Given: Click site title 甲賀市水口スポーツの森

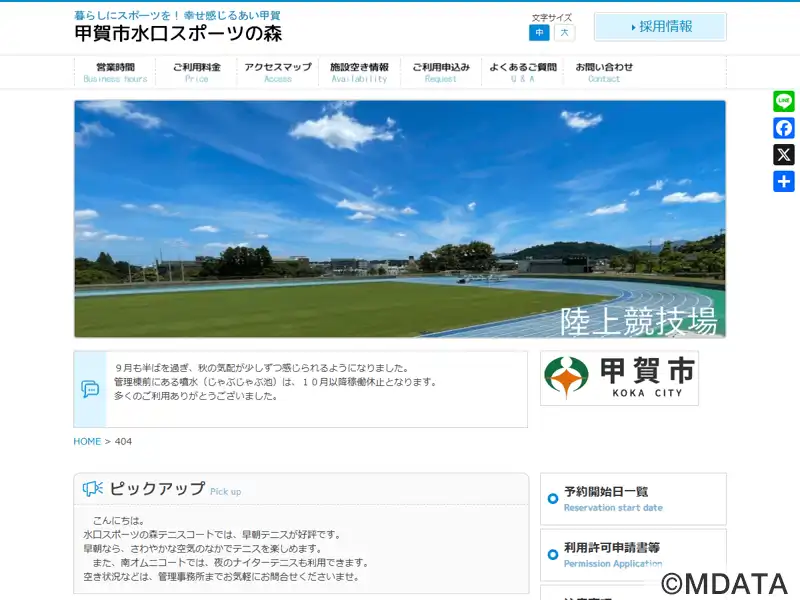Looking at the screenshot, I should click(x=178, y=34).
